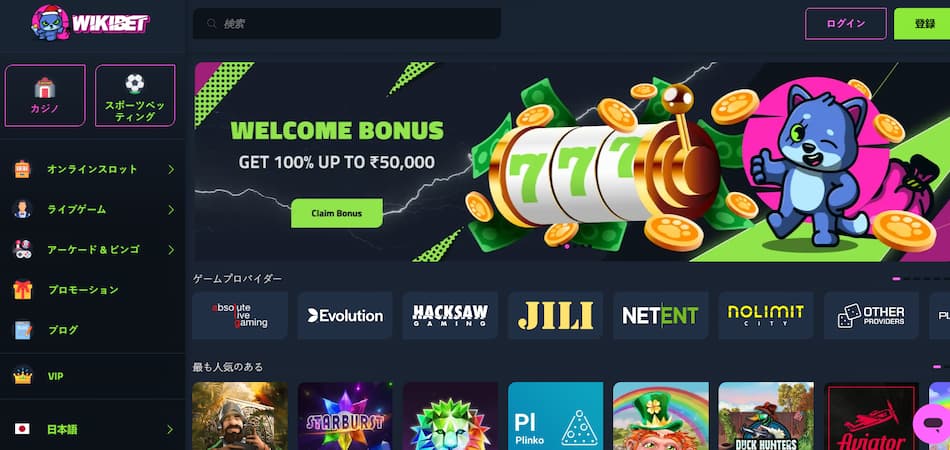Click the green 登録 button

point(923,24)
